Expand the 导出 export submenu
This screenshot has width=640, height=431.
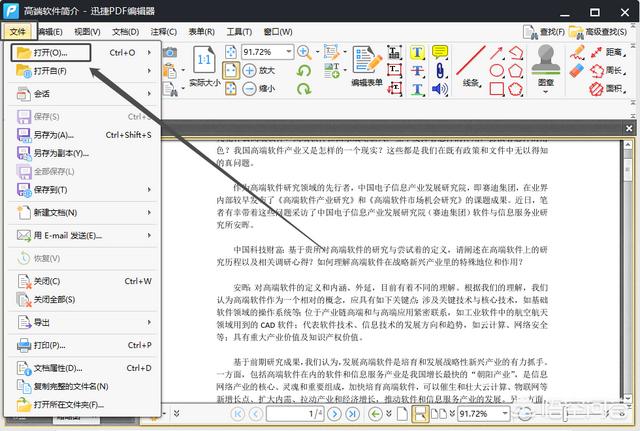click(x=150, y=322)
